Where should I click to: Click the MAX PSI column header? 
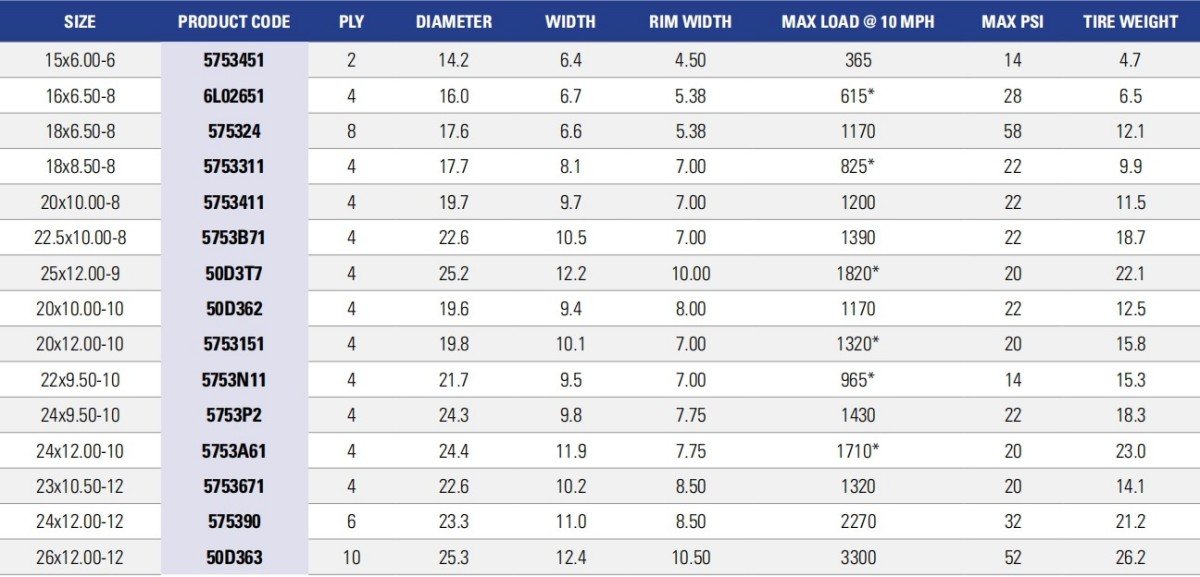[1012, 21]
